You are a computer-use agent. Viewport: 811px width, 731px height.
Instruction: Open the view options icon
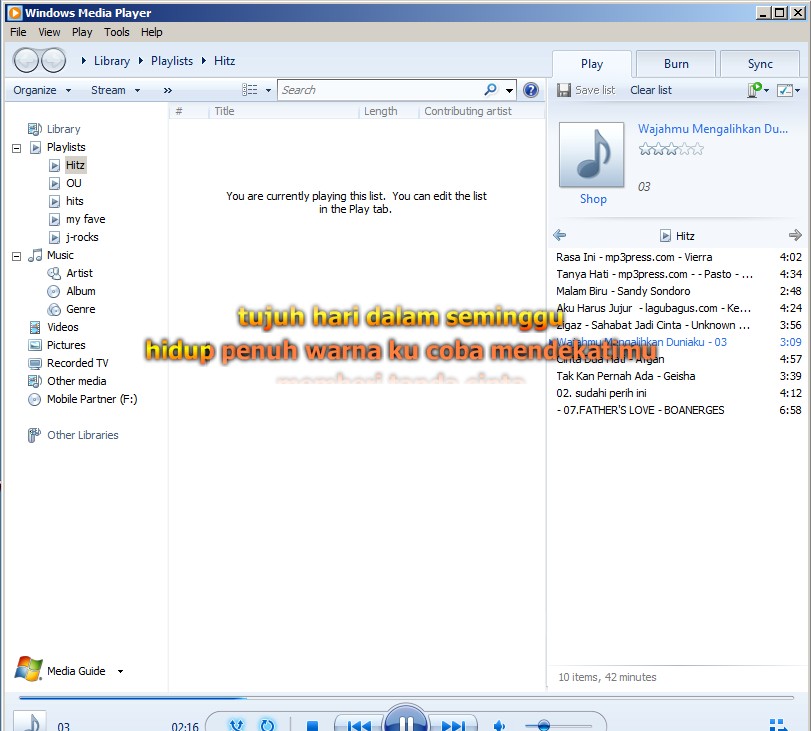point(249,90)
